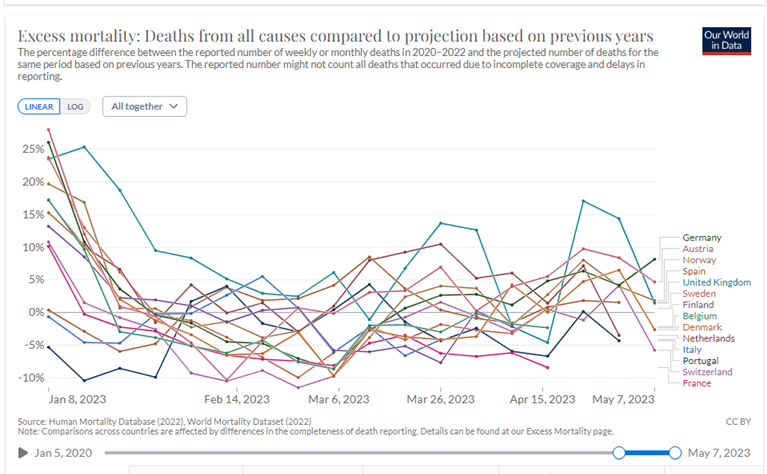
Task: Highlight the United Kingdom legend entry
Action: coord(716,282)
